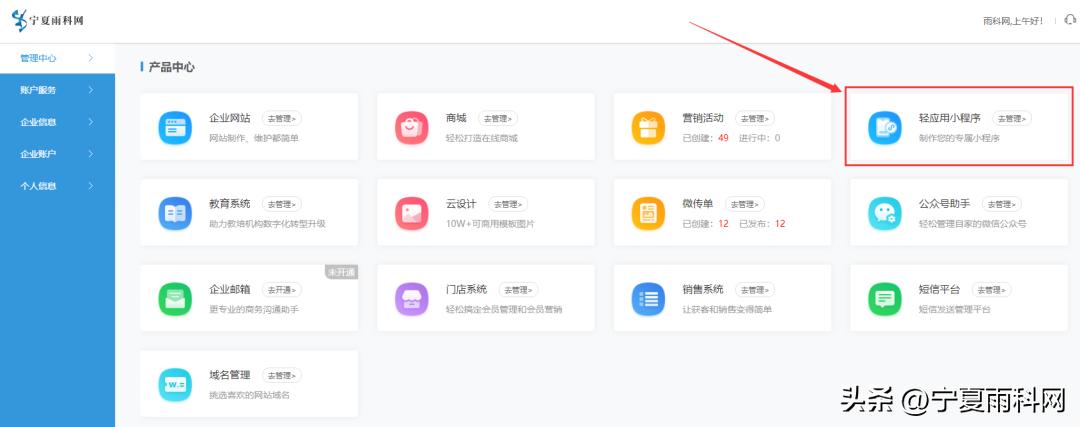Viewport: 1080px width, 427px height.
Task: Open the 门店系统 store icon
Action: [x=411, y=299]
